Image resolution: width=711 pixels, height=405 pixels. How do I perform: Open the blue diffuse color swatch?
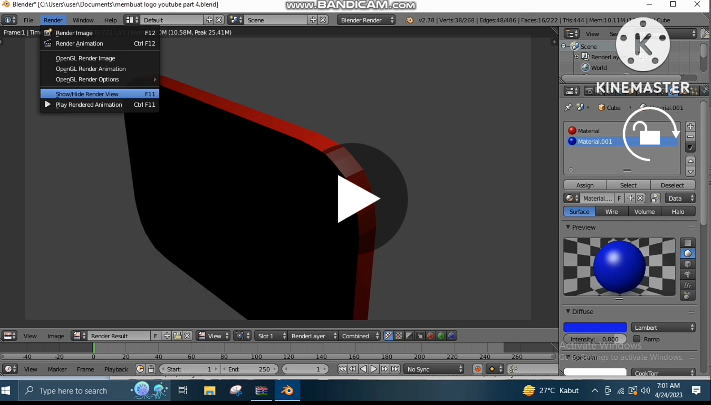[595, 327]
